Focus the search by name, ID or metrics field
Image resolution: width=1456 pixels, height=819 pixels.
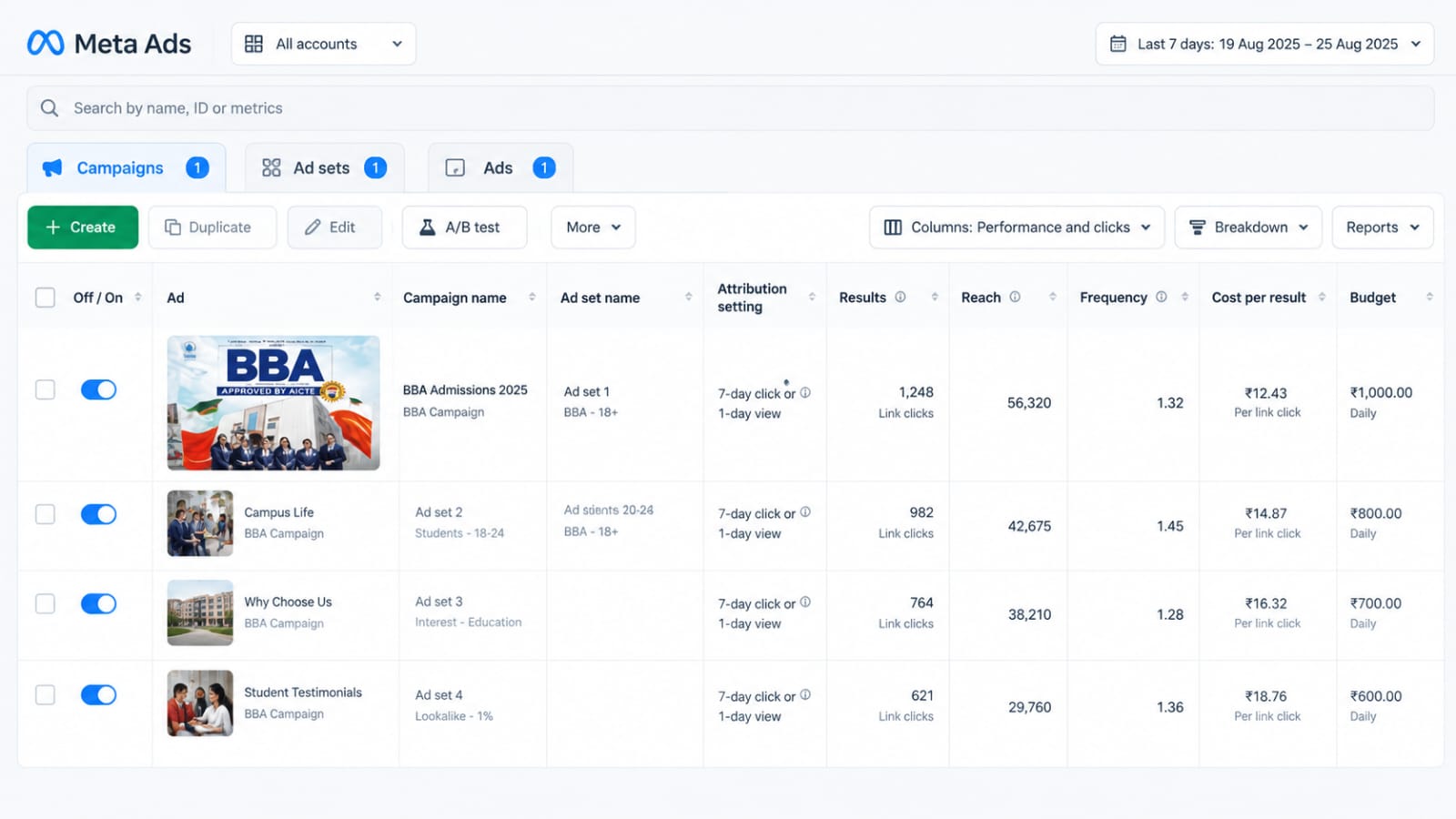coord(730,108)
